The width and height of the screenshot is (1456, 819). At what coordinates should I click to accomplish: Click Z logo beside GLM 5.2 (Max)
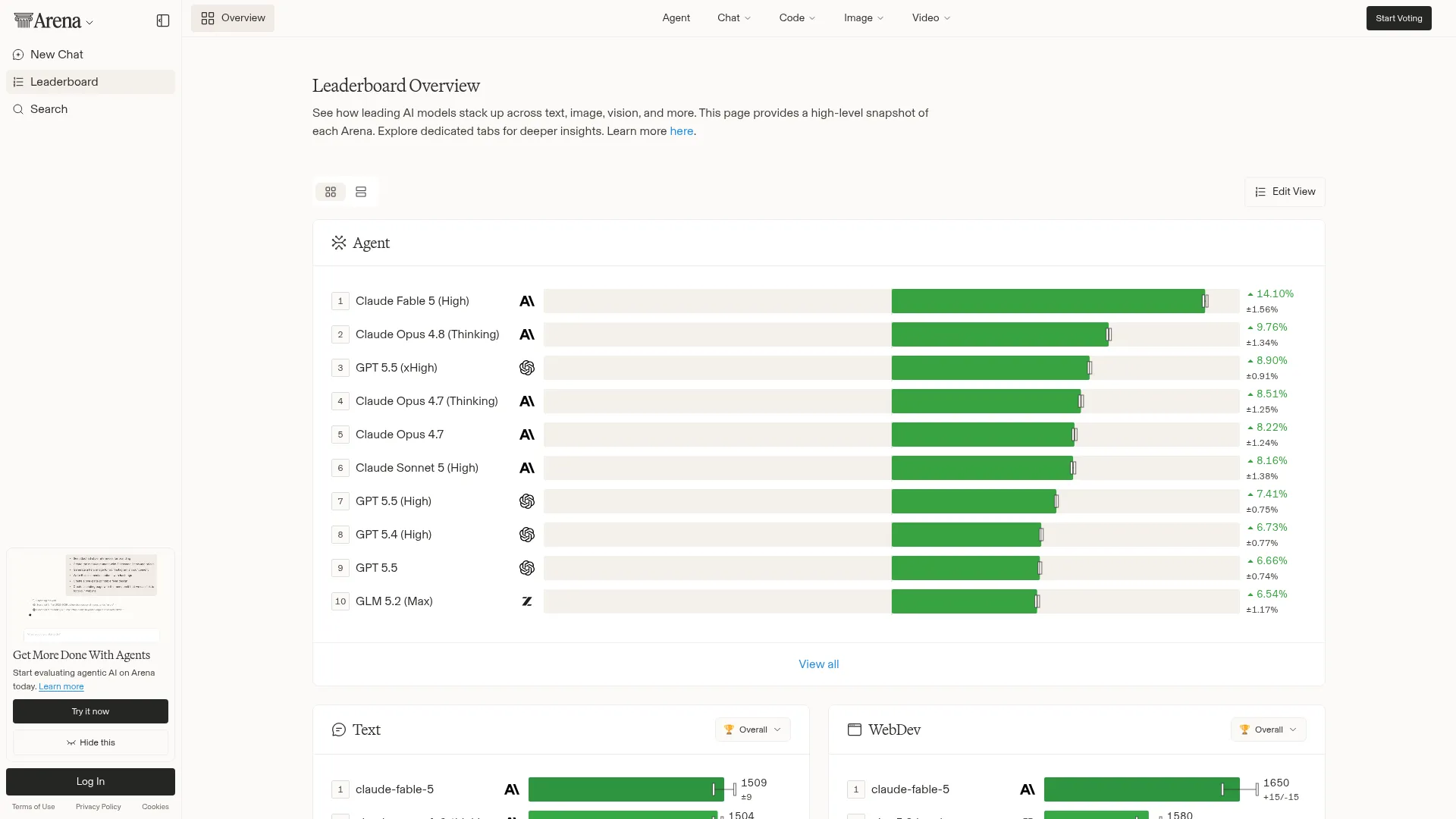tap(527, 601)
